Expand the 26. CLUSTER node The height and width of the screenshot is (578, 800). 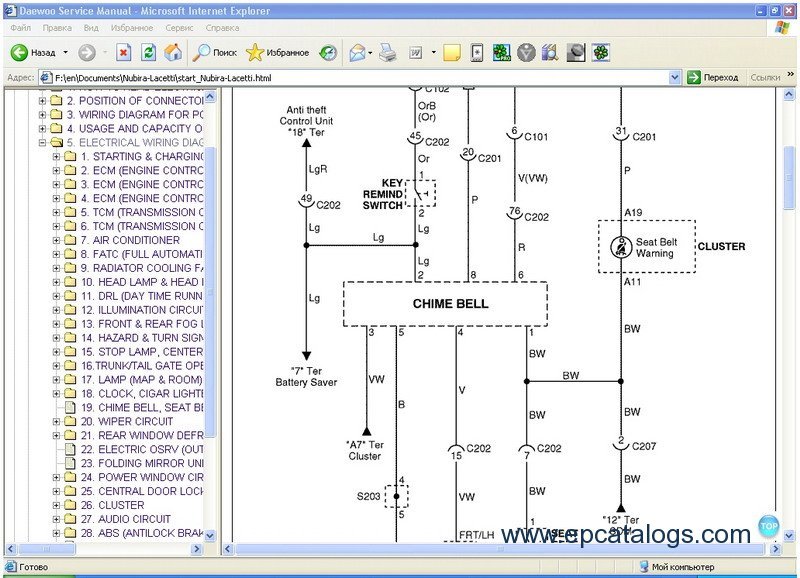click(x=57, y=505)
